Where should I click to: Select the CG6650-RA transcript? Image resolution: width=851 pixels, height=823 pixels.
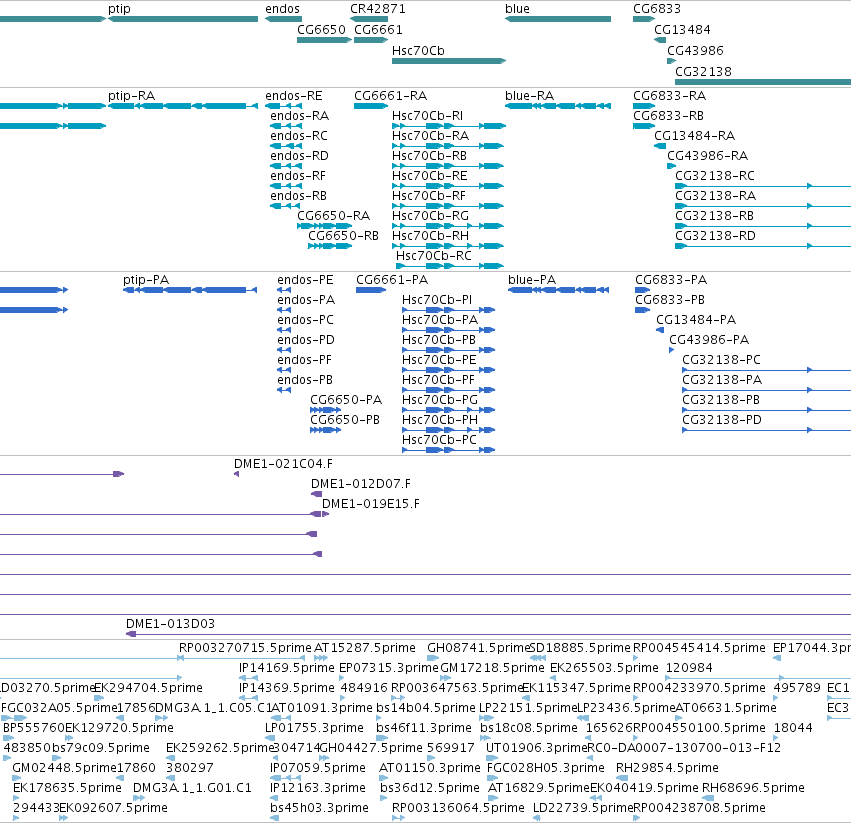325,226
